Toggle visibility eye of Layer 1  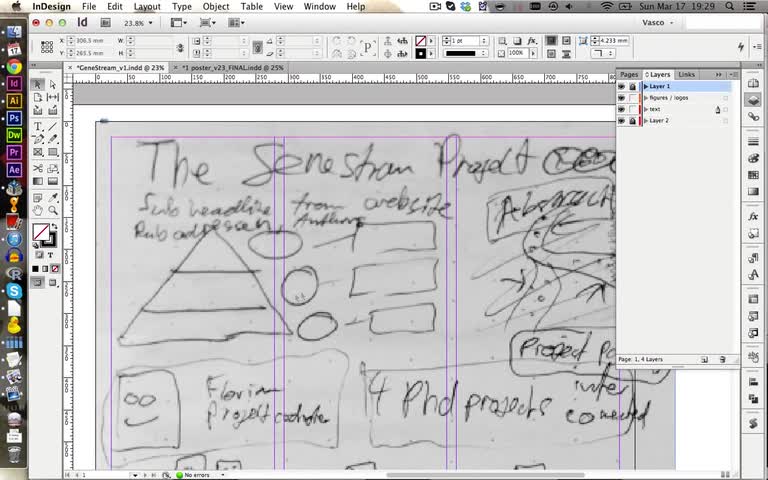[622, 87]
